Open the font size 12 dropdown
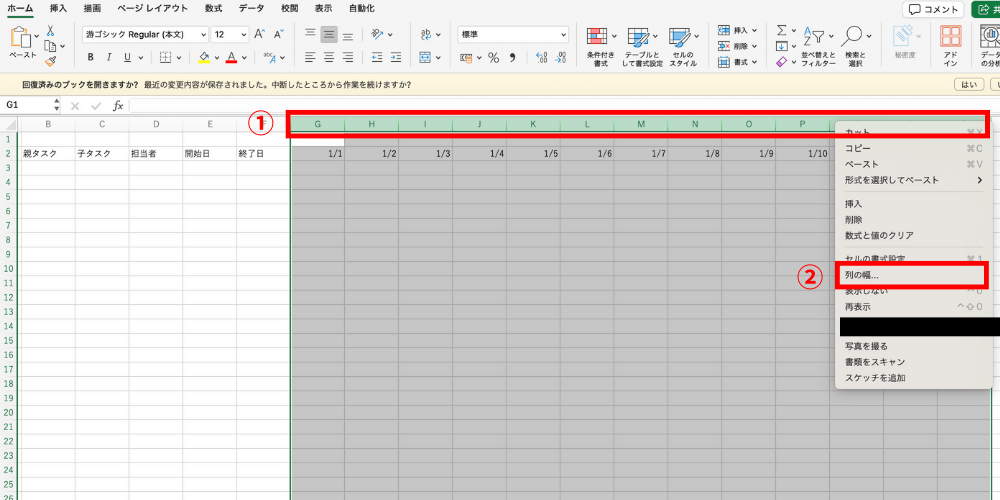The width and height of the screenshot is (1000, 500). (244, 34)
